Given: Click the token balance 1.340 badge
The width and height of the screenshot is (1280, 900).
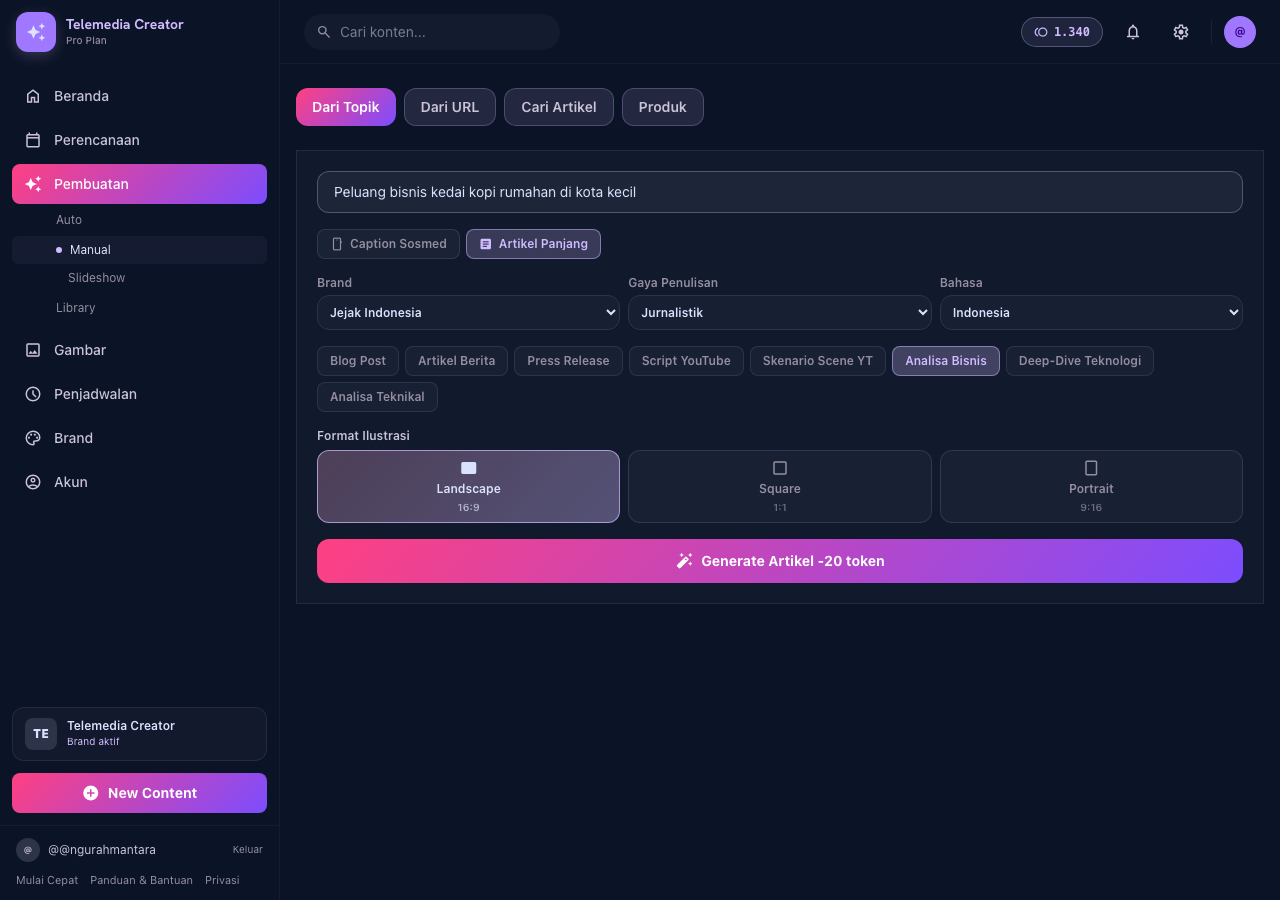Looking at the screenshot, I should 1062,32.
